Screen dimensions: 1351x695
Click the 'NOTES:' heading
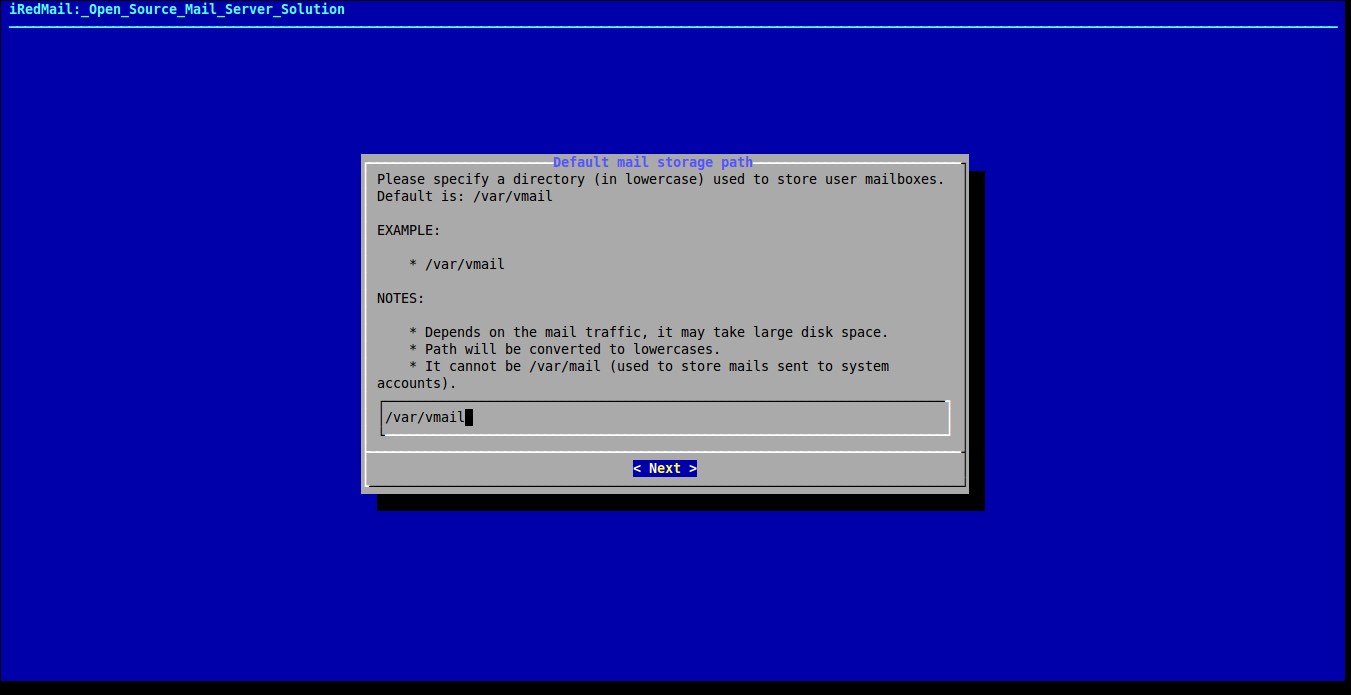[401, 298]
